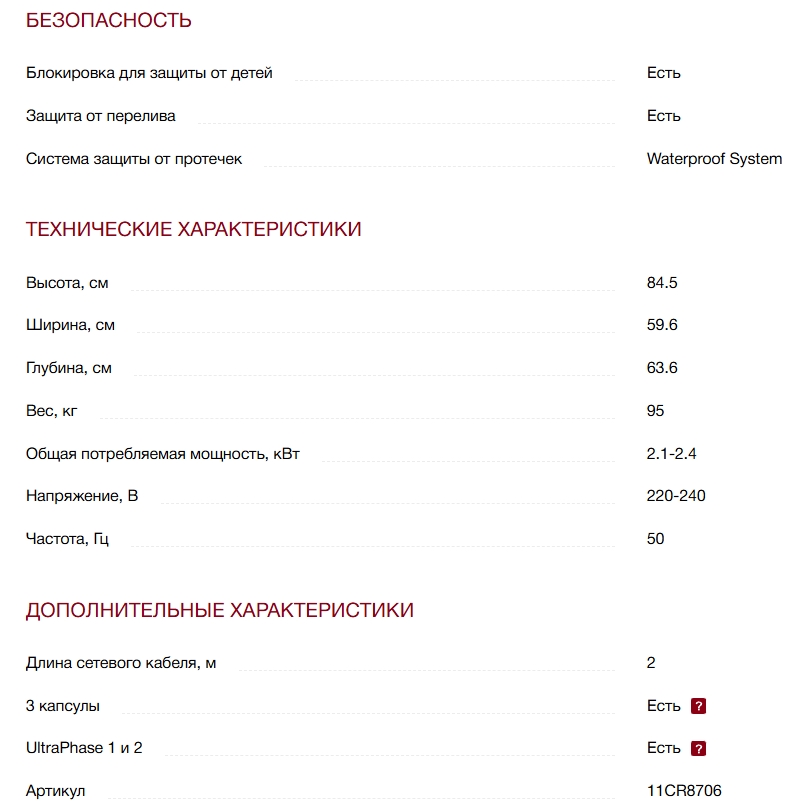
Task: Click the height value 84.5
Action: coord(662,283)
